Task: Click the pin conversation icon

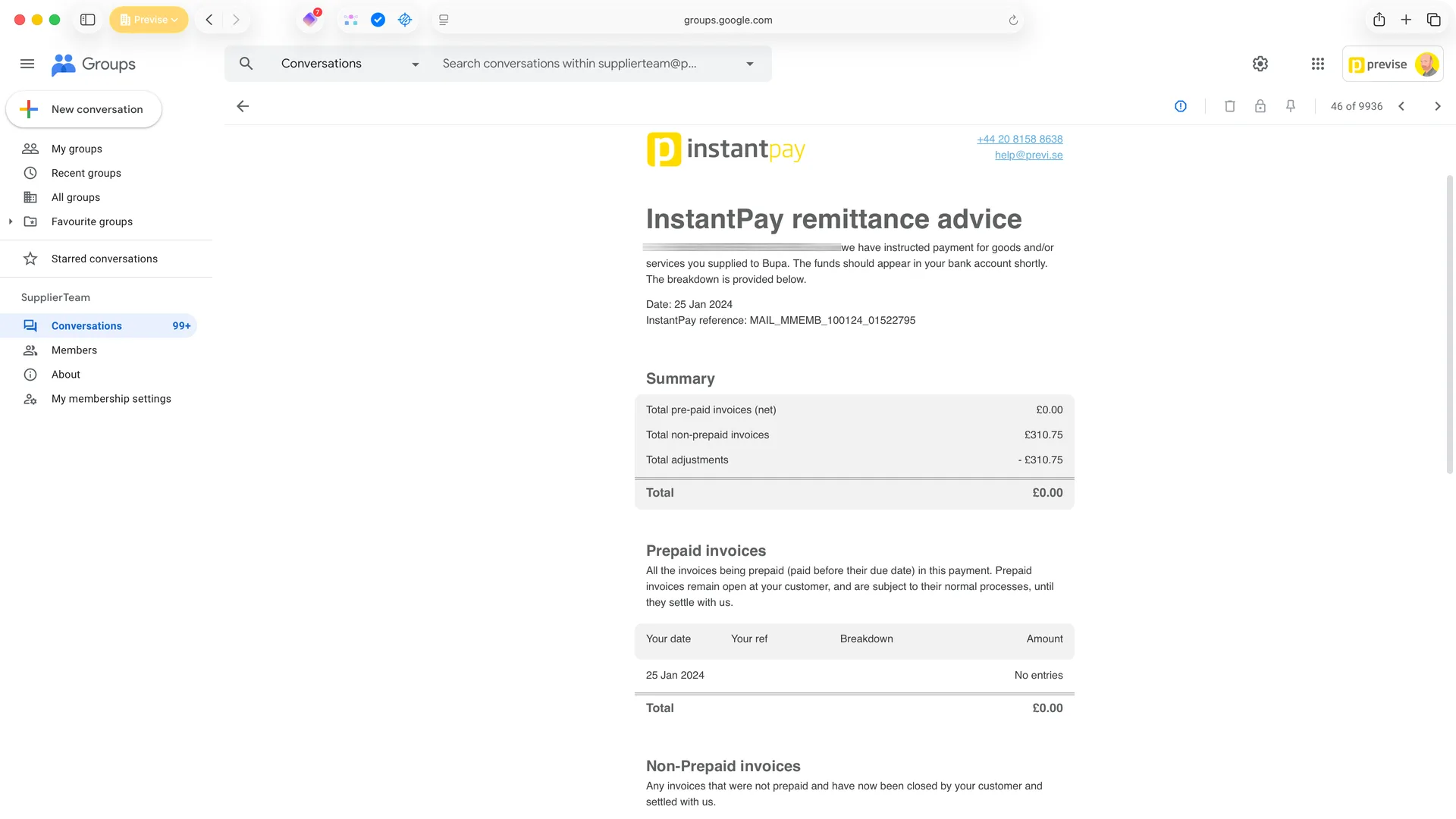Action: click(1291, 106)
